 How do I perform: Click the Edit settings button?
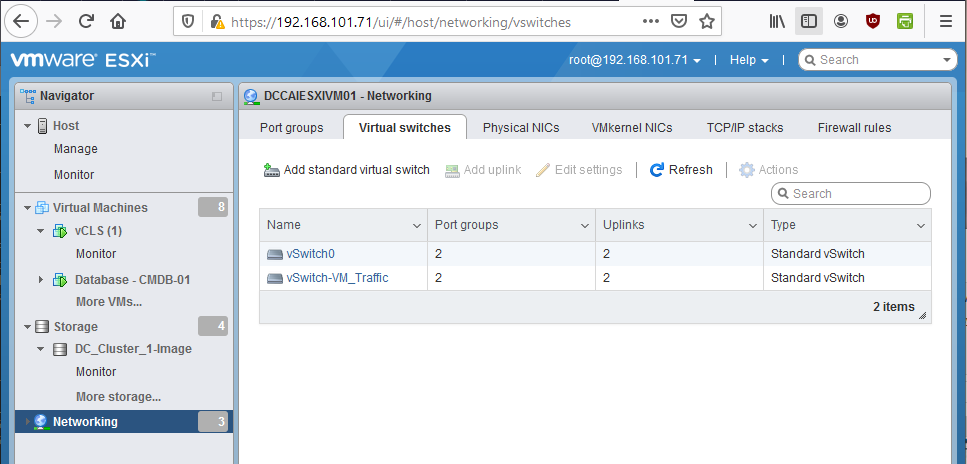579,170
